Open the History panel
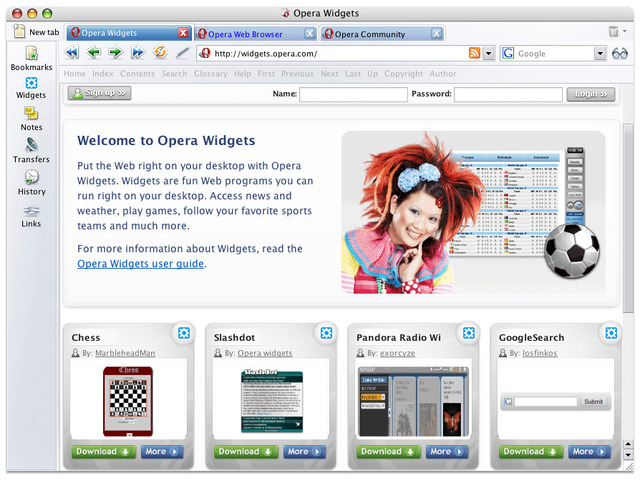This screenshot has width=640, height=488. point(31,177)
